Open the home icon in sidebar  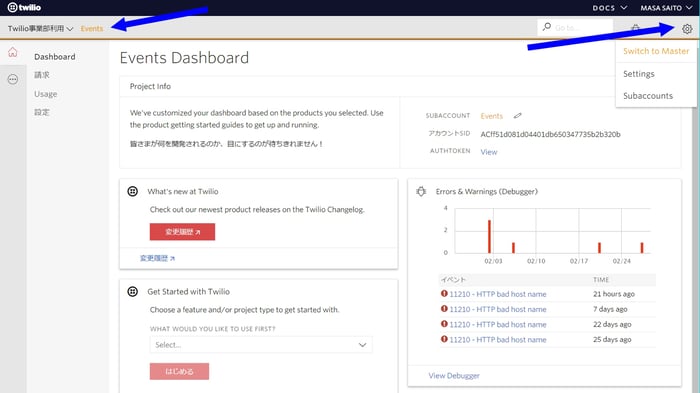[x=13, y=52]
